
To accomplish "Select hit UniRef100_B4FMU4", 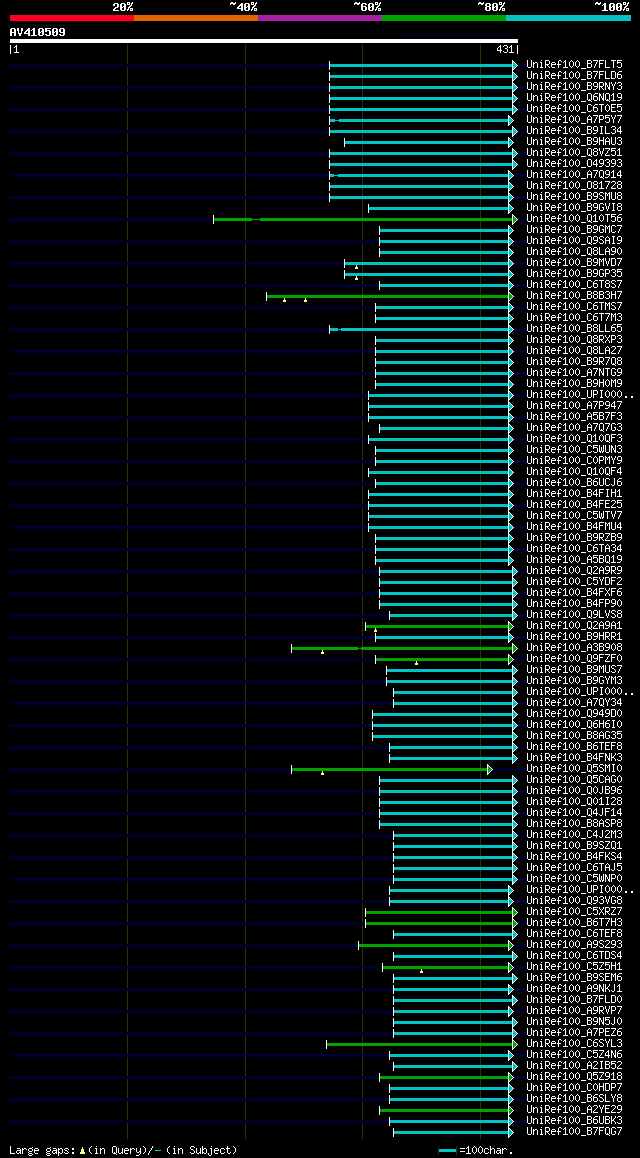I will [x=574, y=527].
